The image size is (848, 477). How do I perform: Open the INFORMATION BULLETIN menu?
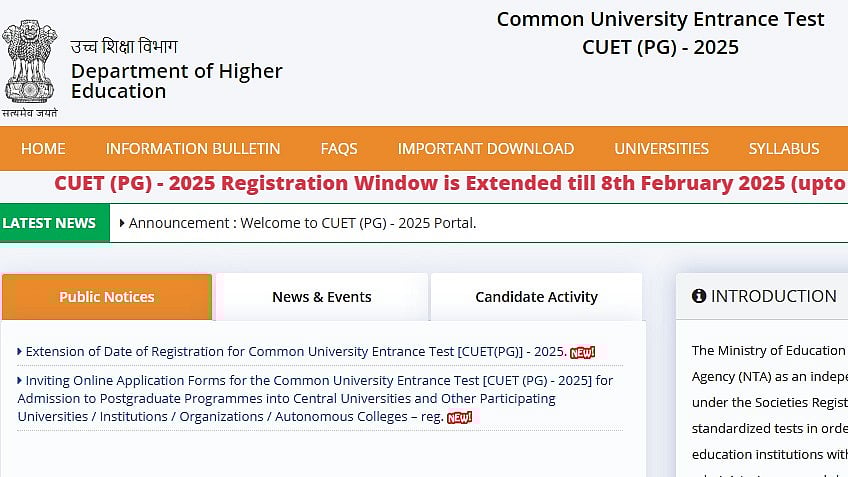tap(193, 149)
